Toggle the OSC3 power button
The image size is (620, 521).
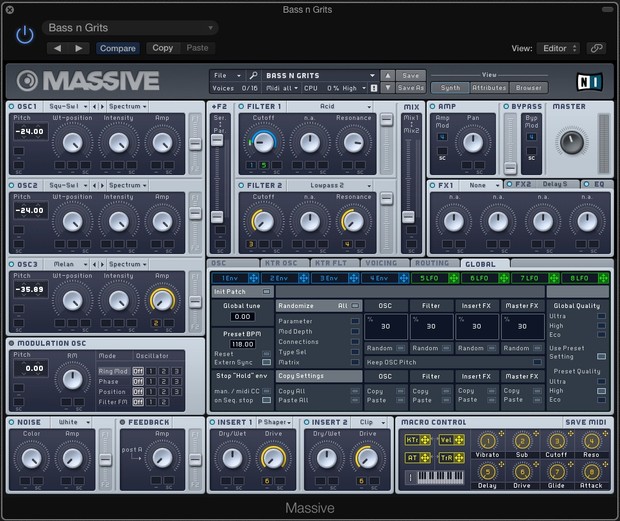click(x=11, y=264)
